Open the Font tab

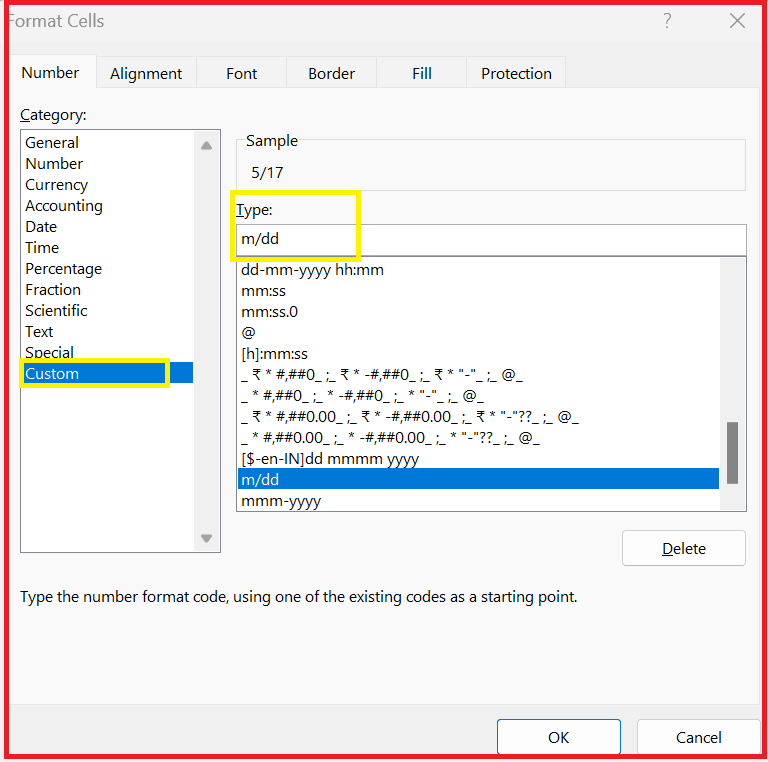pyautogui.click(x=241, y=73)
